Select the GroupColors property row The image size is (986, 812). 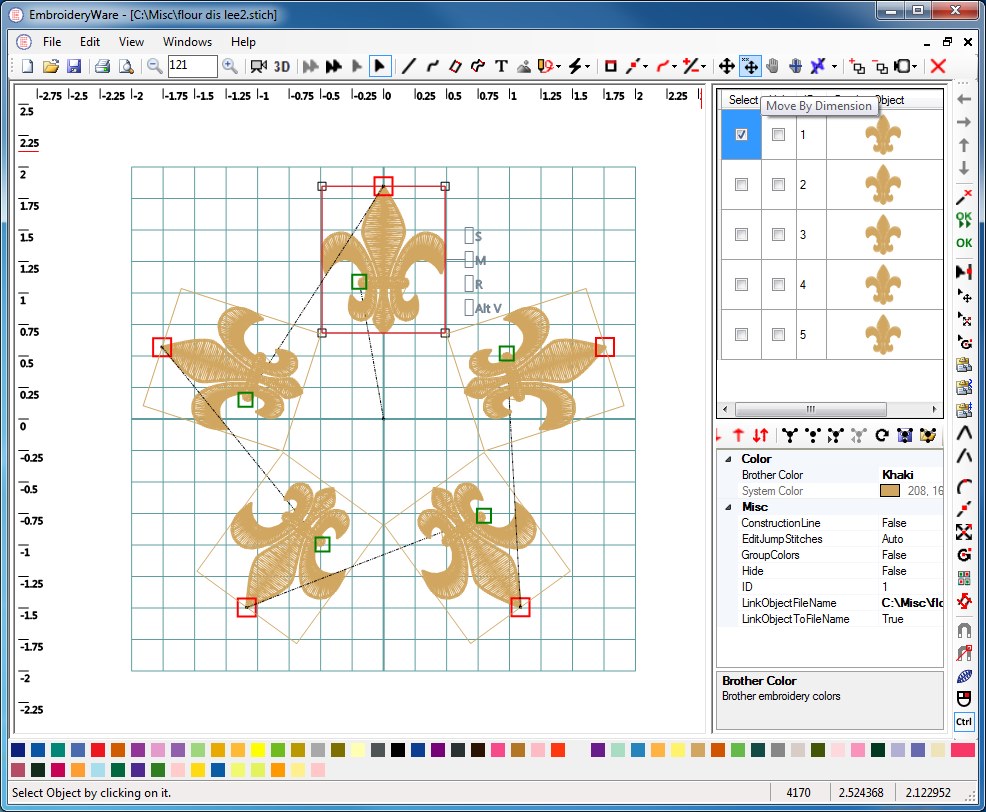[x=830, y=555]
